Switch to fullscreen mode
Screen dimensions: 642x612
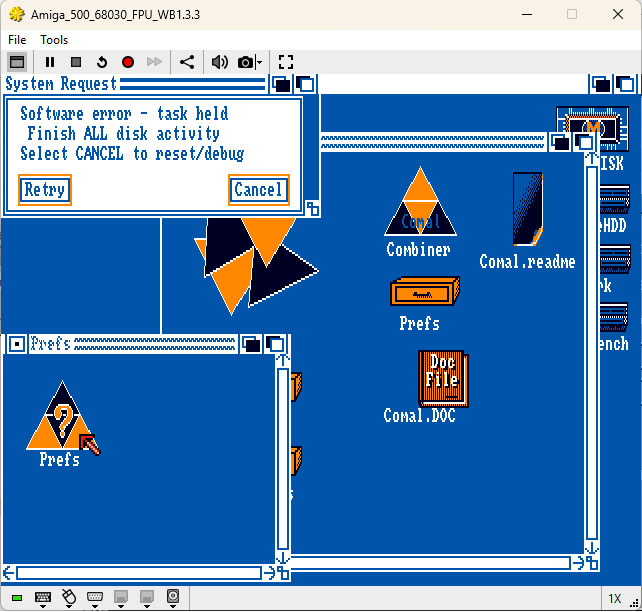pyautogui.click(x=286, y=62)
